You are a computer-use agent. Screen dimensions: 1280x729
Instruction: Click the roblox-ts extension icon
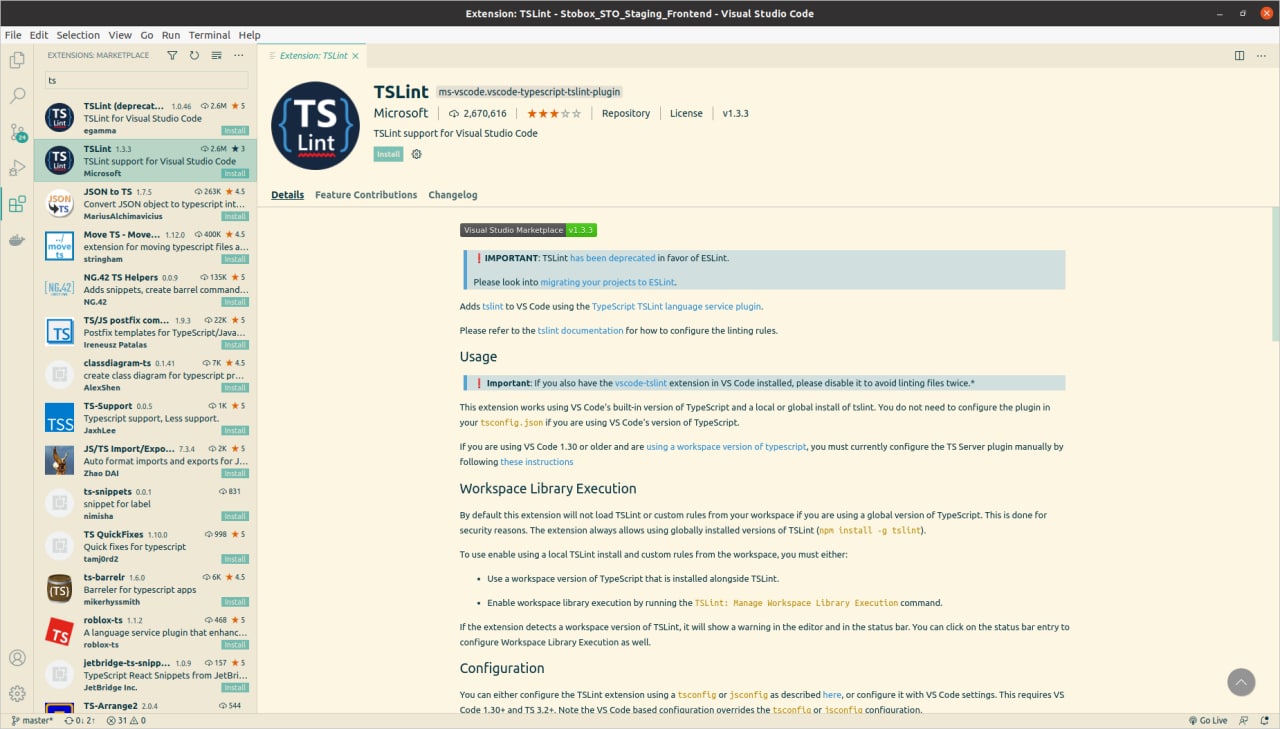click(x=60, y=632)
